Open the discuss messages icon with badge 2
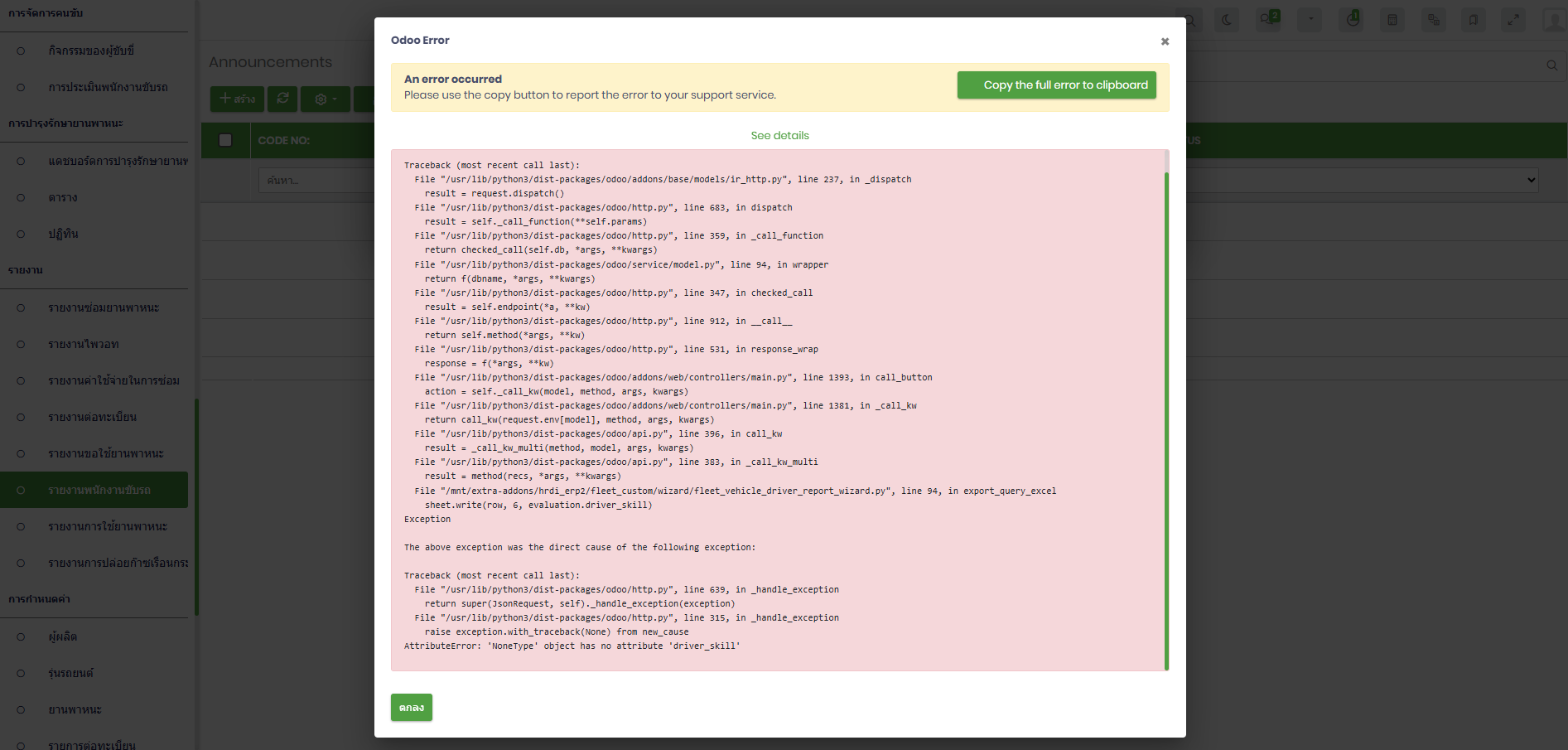1568x750 pixels. click(x=1268, y=19)
